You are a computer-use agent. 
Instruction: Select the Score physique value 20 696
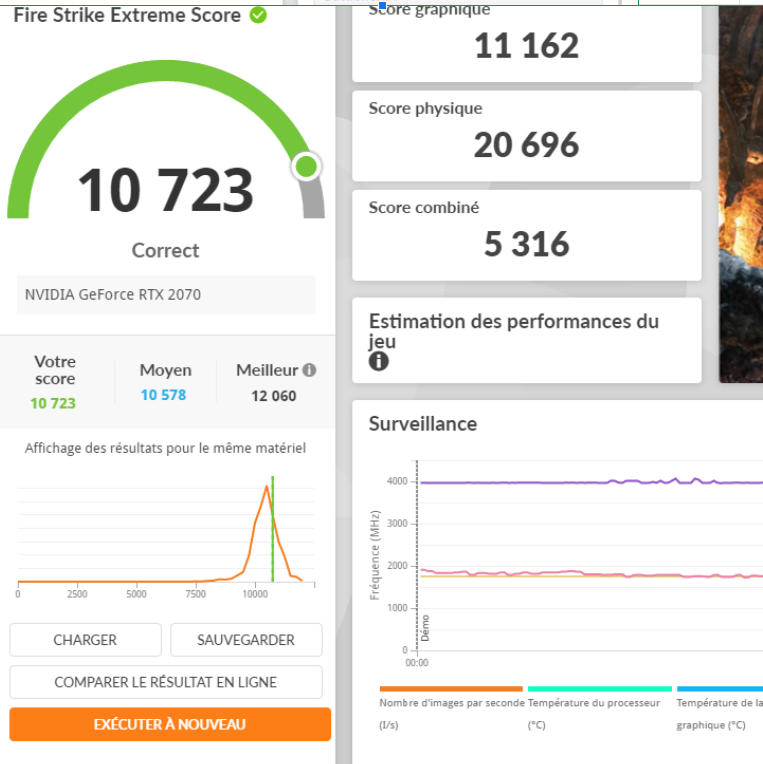pos(527,145)
